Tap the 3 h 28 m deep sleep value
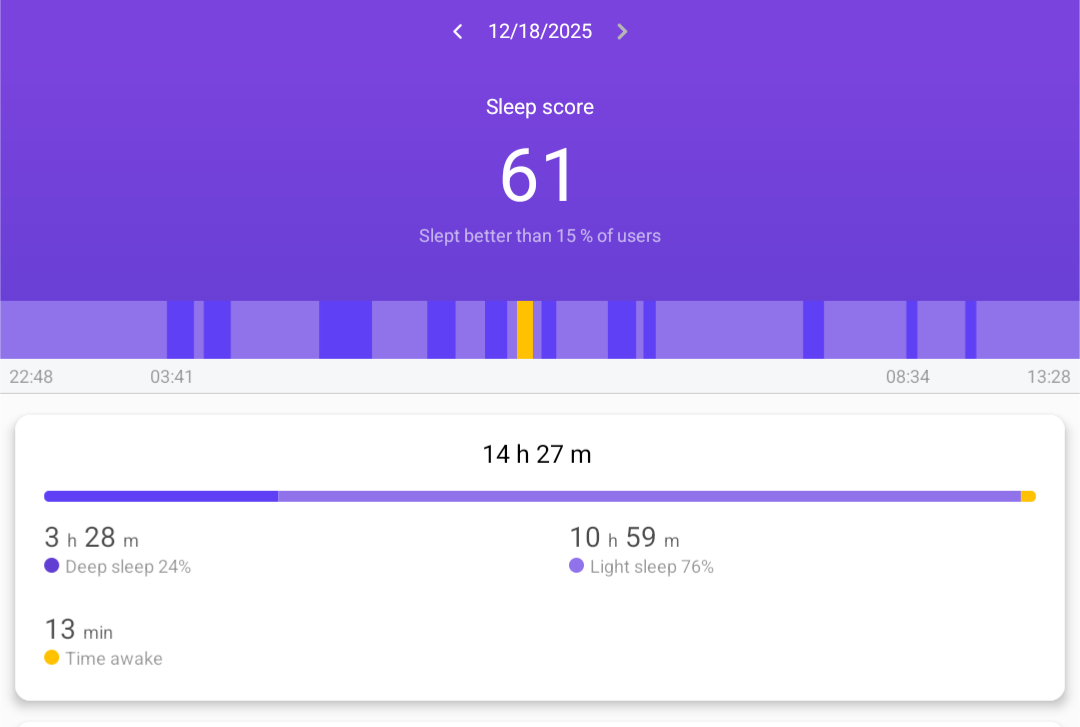The image size is (1080, 727). pyautogui.click(x=92, y=538)
